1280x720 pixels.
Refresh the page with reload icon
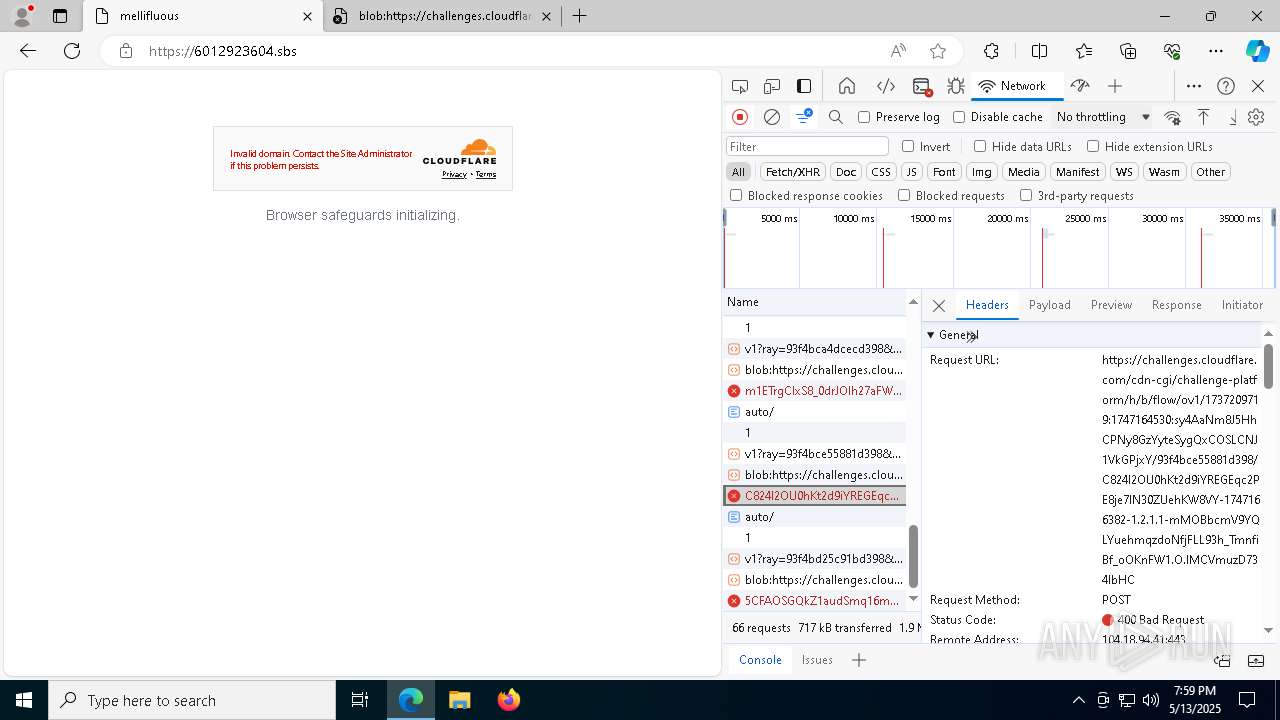click(72, 51)
